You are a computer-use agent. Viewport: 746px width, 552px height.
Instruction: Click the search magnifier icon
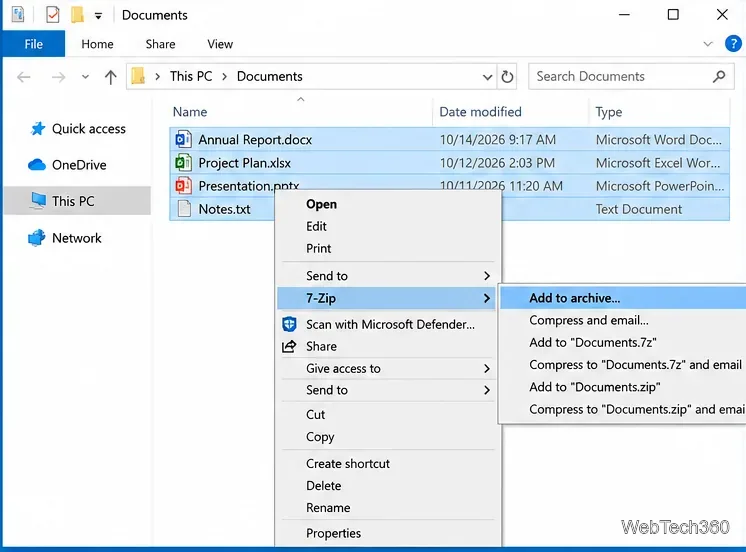pos(719,76)
